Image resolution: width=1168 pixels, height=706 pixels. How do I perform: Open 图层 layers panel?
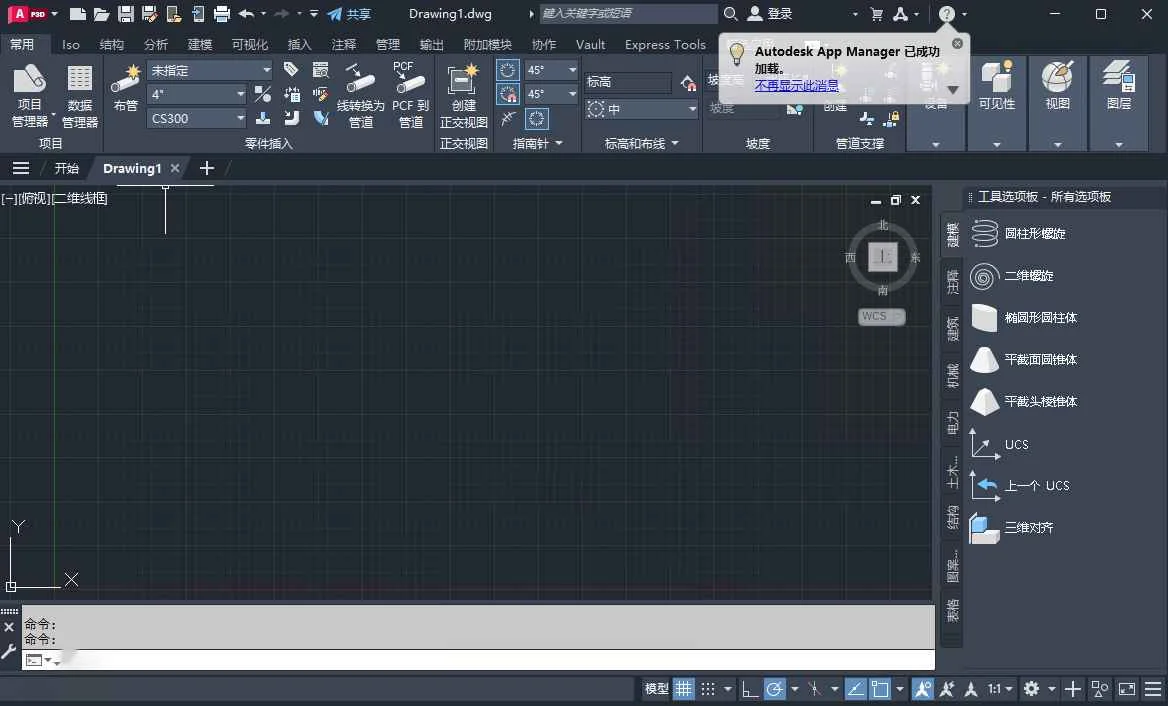click(x=1119, y=103)
